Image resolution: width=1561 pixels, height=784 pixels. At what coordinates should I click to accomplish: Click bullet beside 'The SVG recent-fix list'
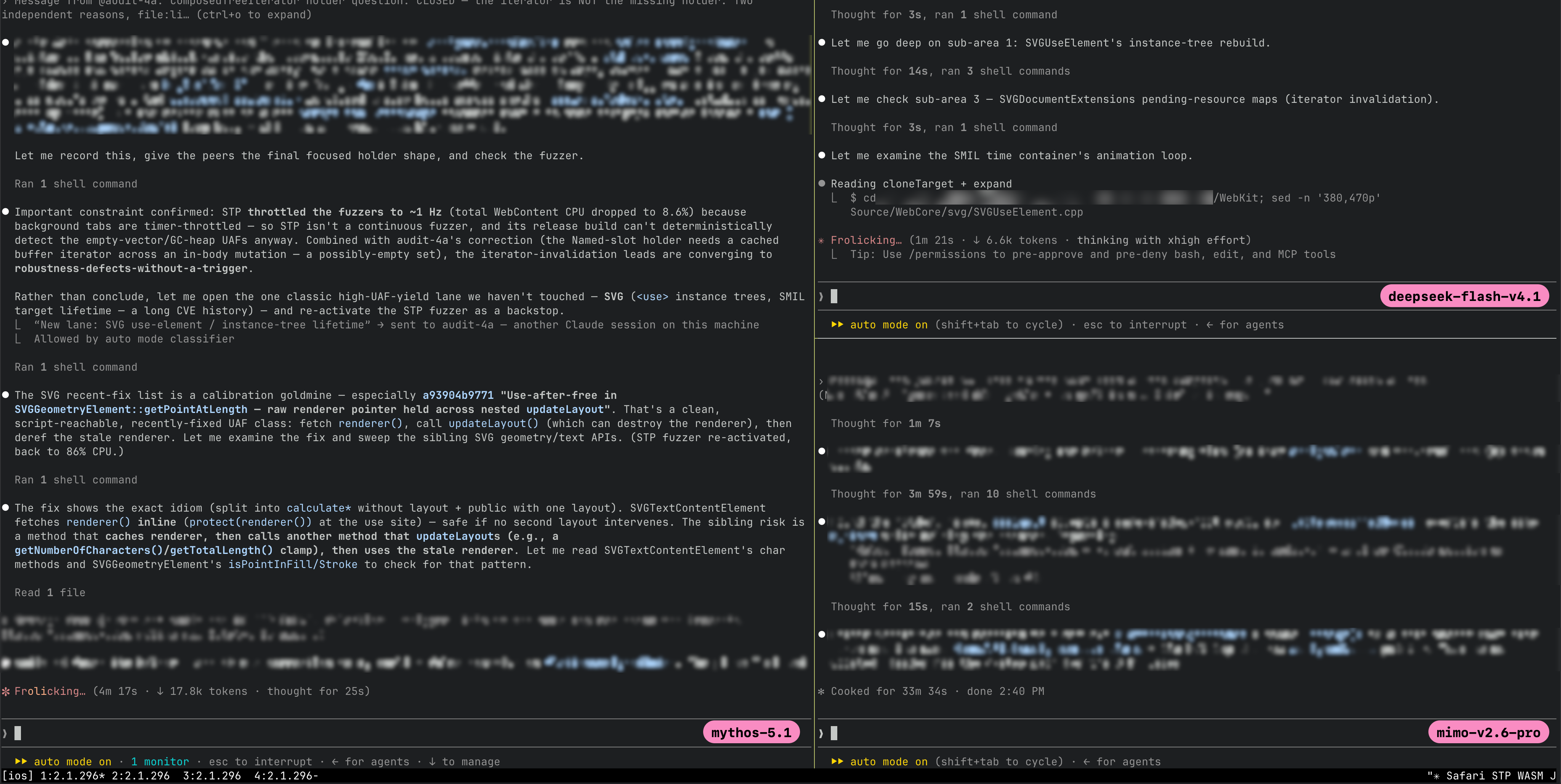coord(5,395)
